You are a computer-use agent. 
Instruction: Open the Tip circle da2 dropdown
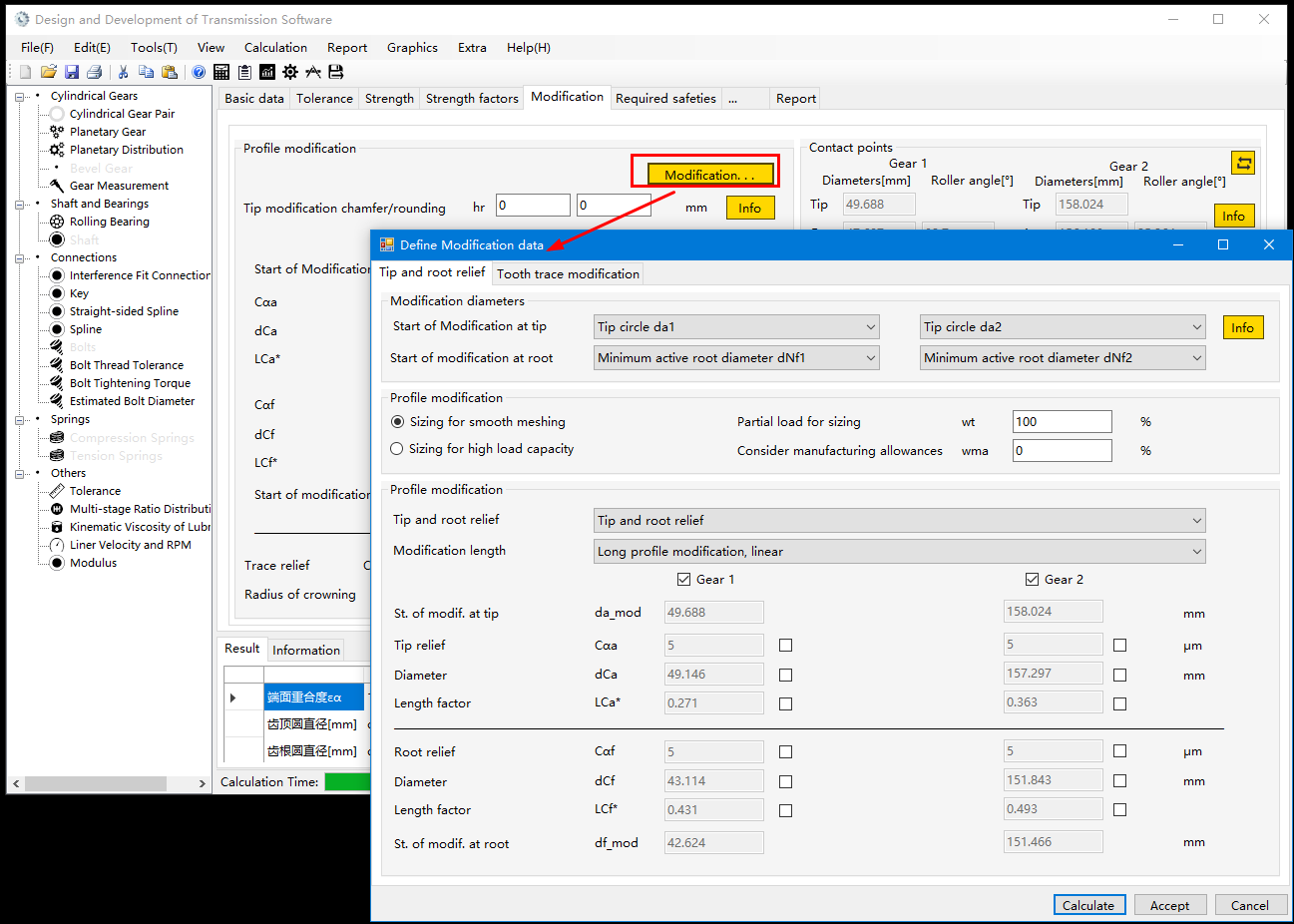click(1063, 327)
